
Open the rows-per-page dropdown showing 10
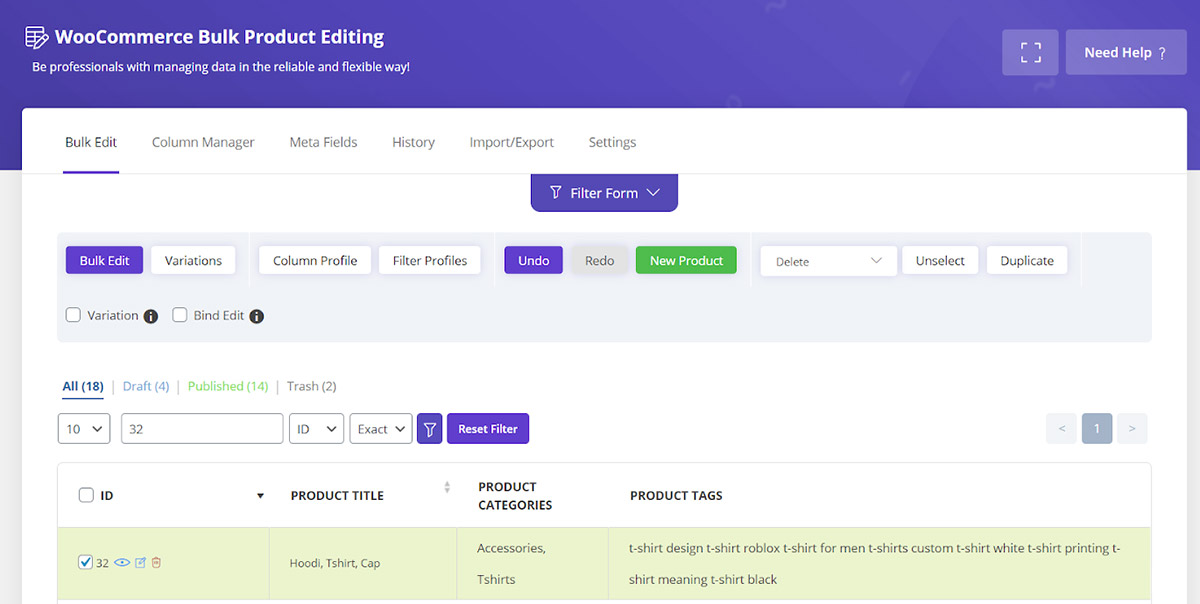pos(84,429)
